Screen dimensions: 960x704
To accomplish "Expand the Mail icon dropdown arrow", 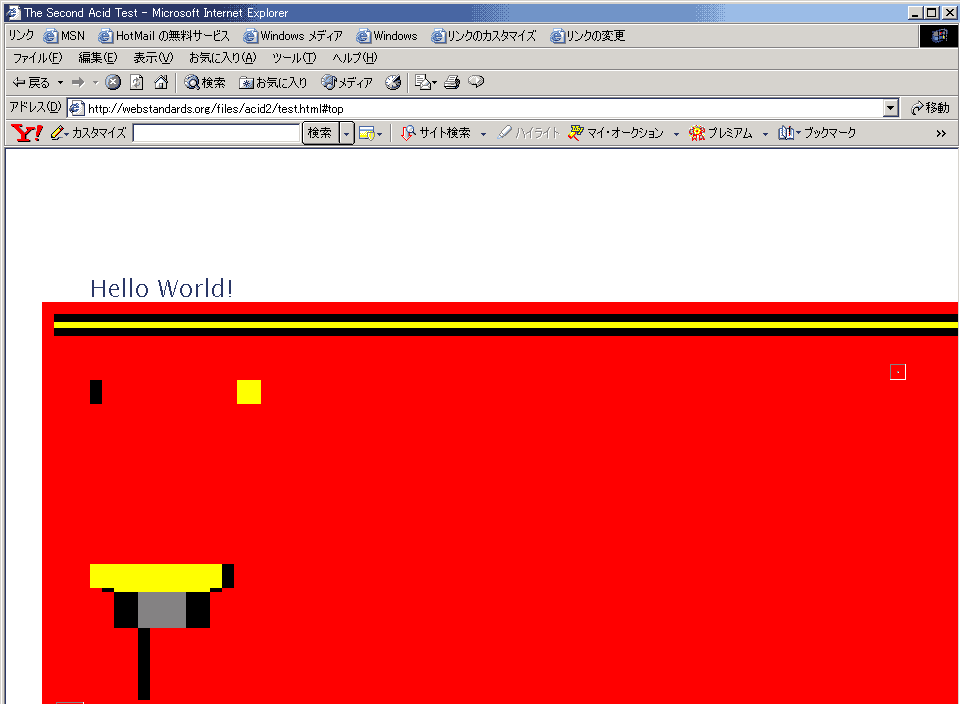I will (435, 82).
